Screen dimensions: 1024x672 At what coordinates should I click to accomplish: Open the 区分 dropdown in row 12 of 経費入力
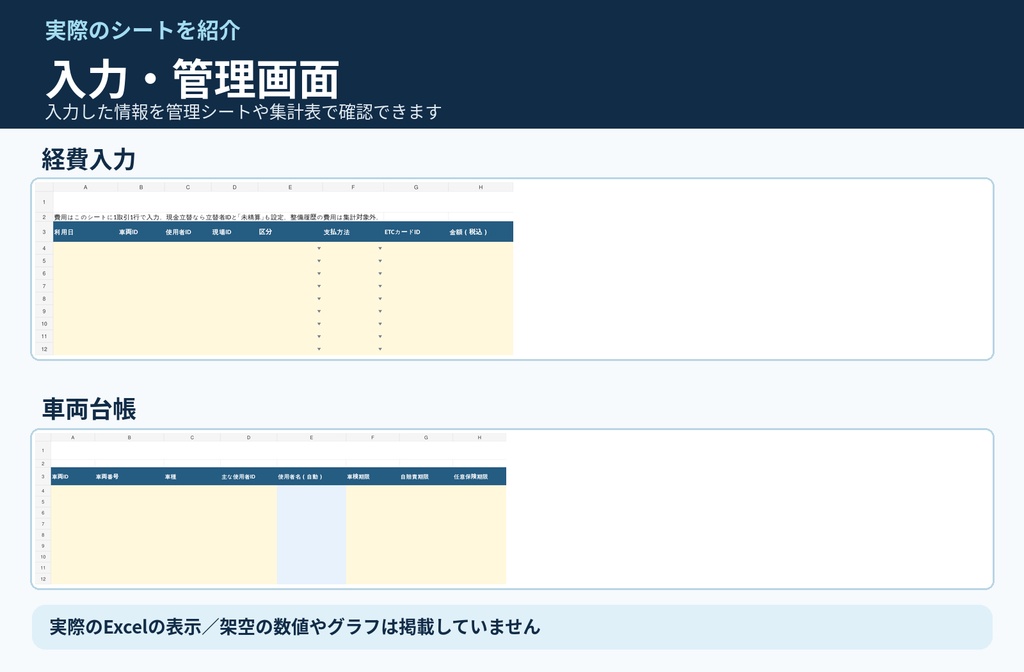[319, 349]
